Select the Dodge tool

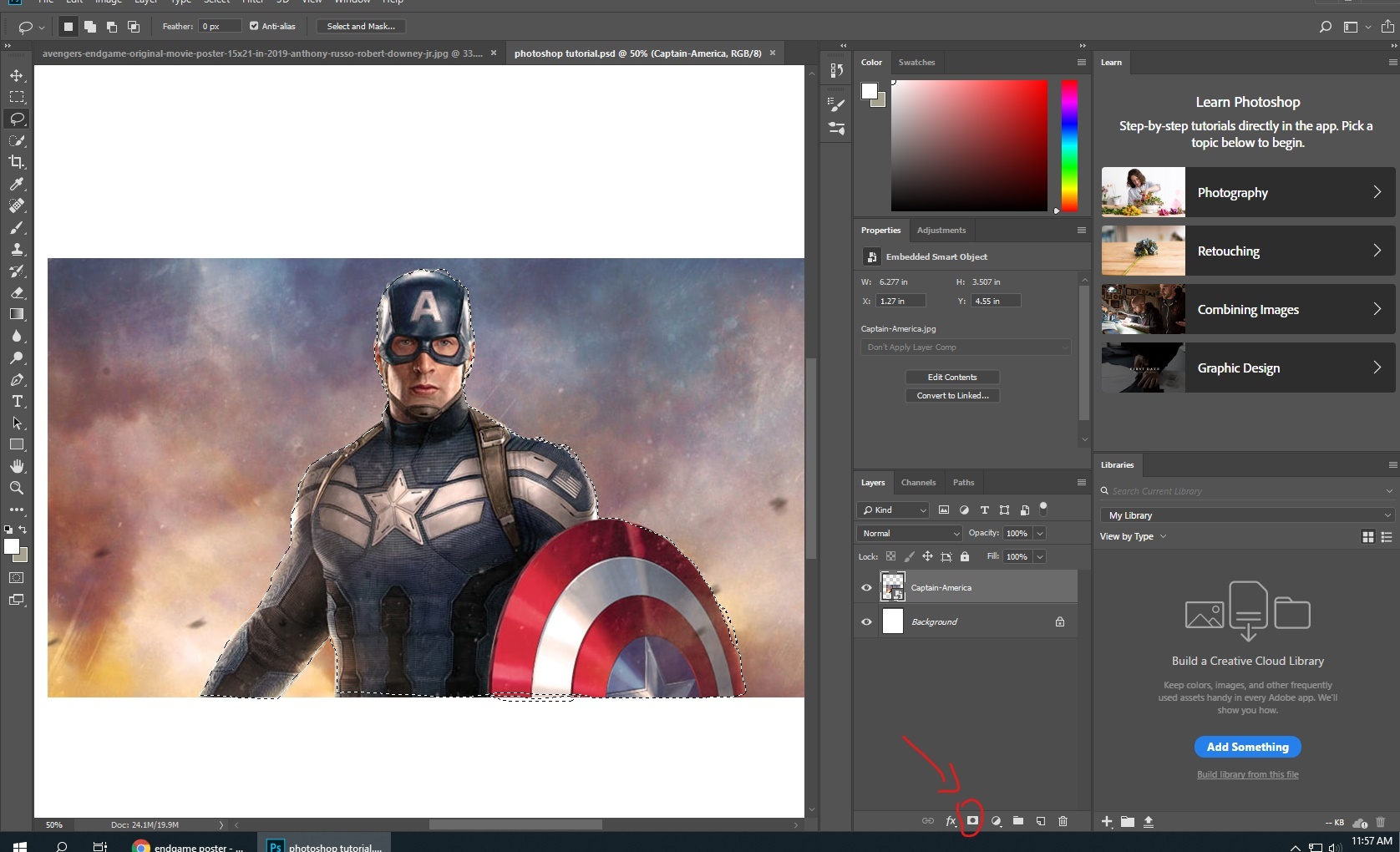click(x=17, y=358)
